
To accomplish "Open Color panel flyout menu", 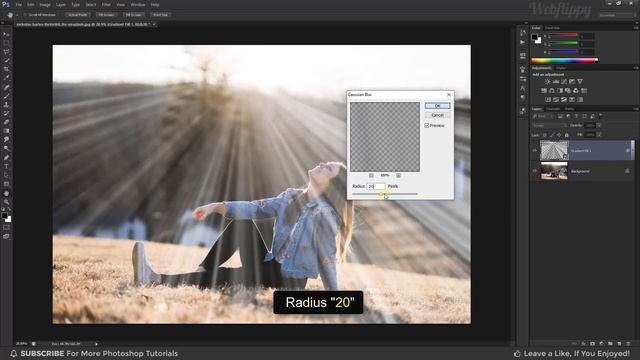I will (636, 28).
